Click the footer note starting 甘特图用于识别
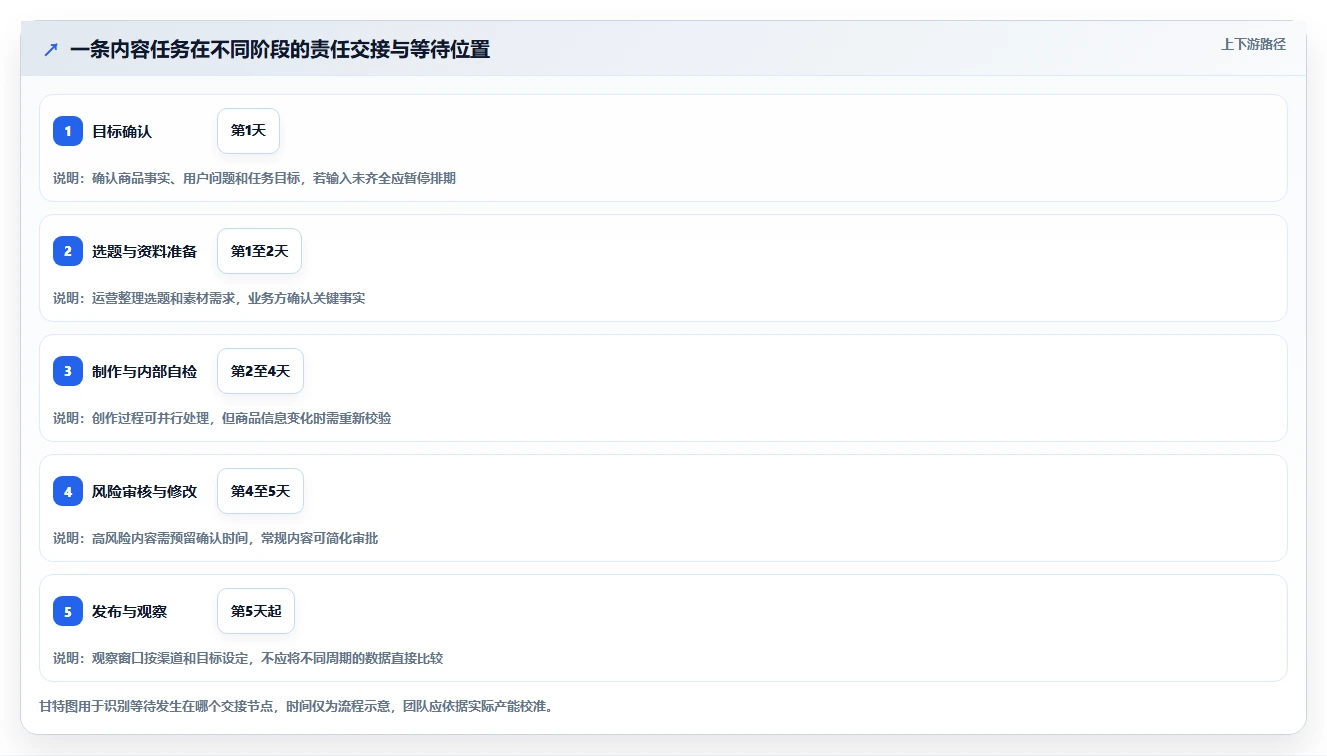This screenshot has height=756, width=1327. tap(296, 706)
